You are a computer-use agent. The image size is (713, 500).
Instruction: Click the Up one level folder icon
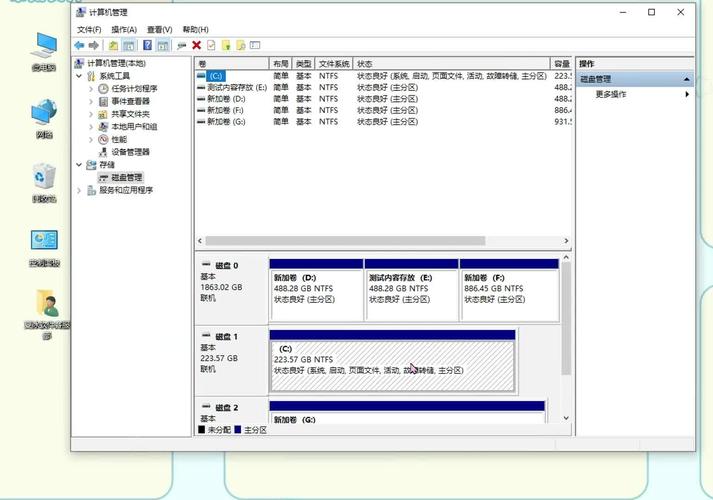(x=113, y=45)
